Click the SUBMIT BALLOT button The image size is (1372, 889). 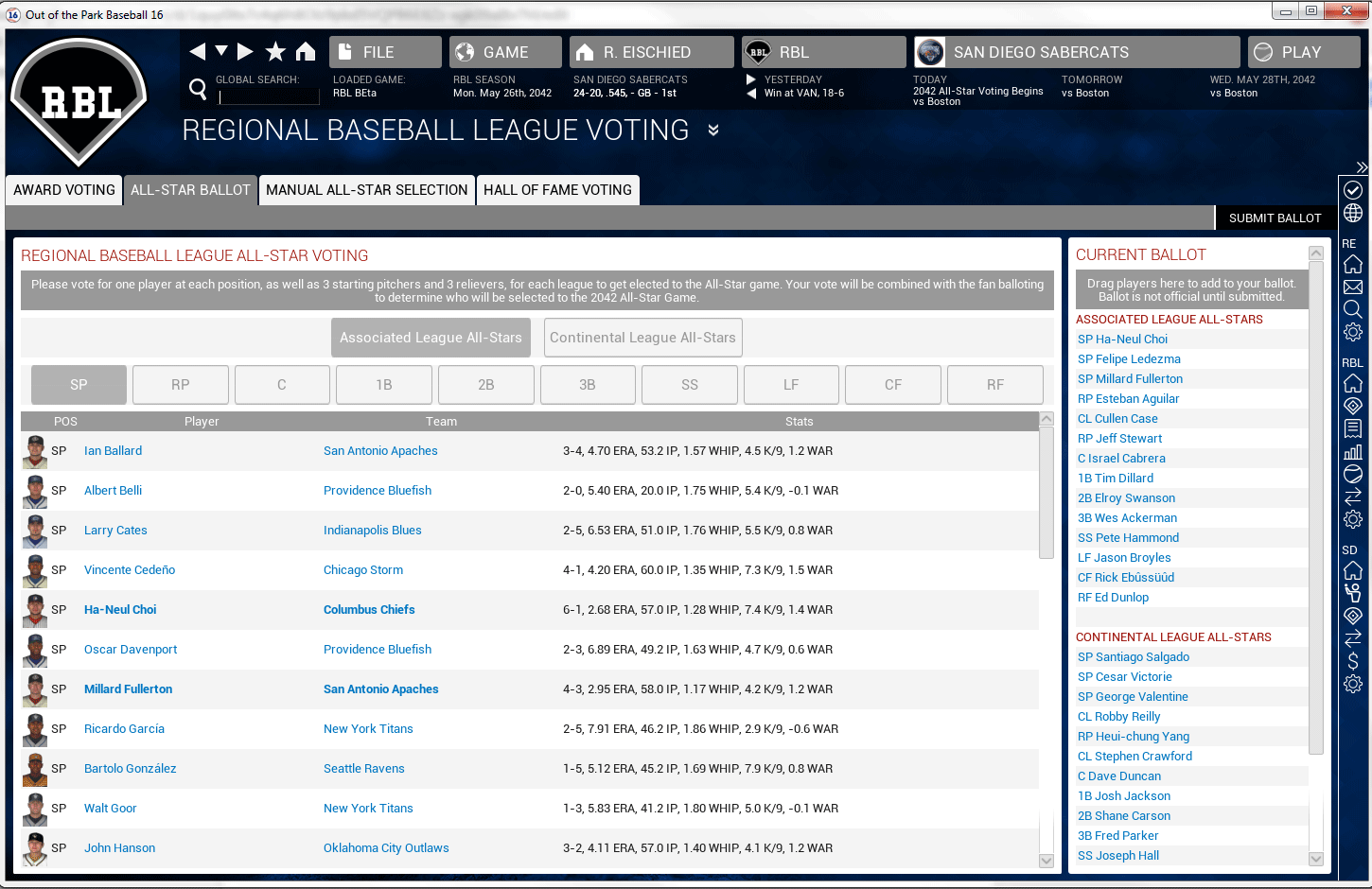[1275, 218]
